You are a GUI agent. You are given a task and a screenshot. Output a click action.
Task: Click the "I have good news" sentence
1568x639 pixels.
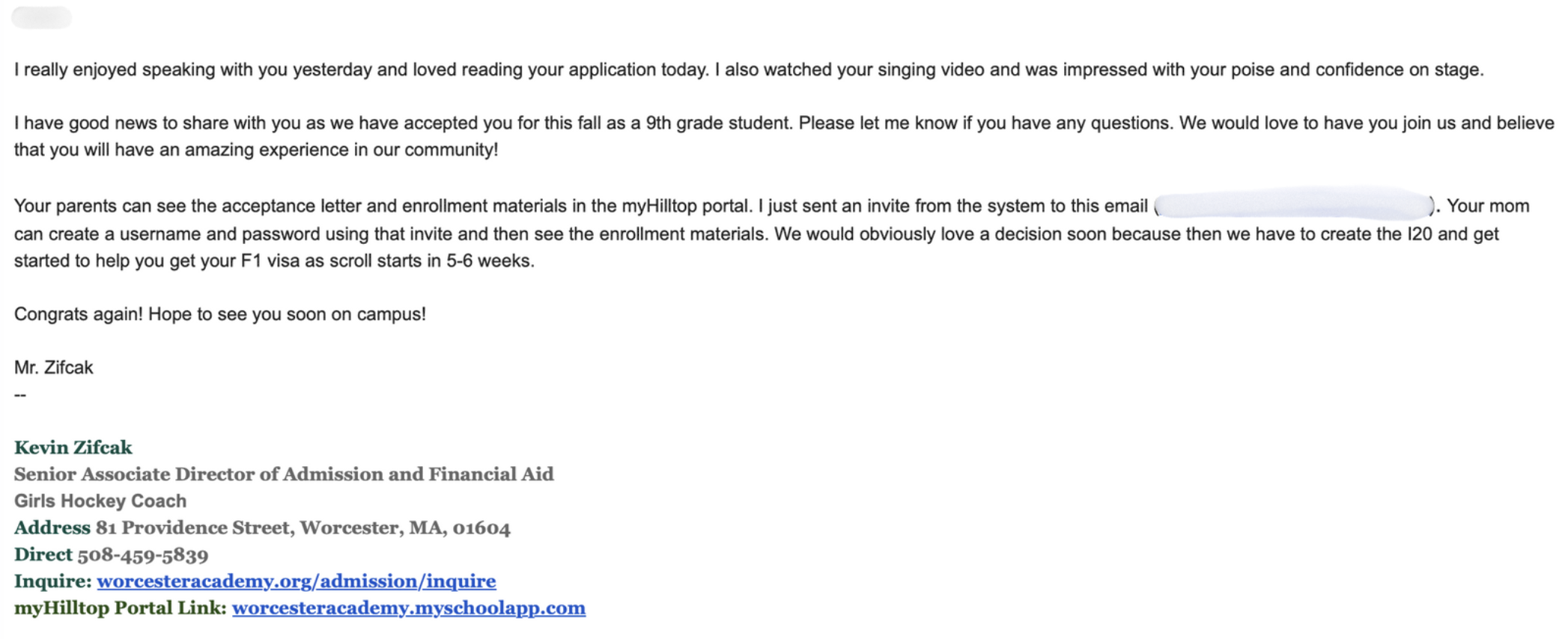(x=402, y=123)
